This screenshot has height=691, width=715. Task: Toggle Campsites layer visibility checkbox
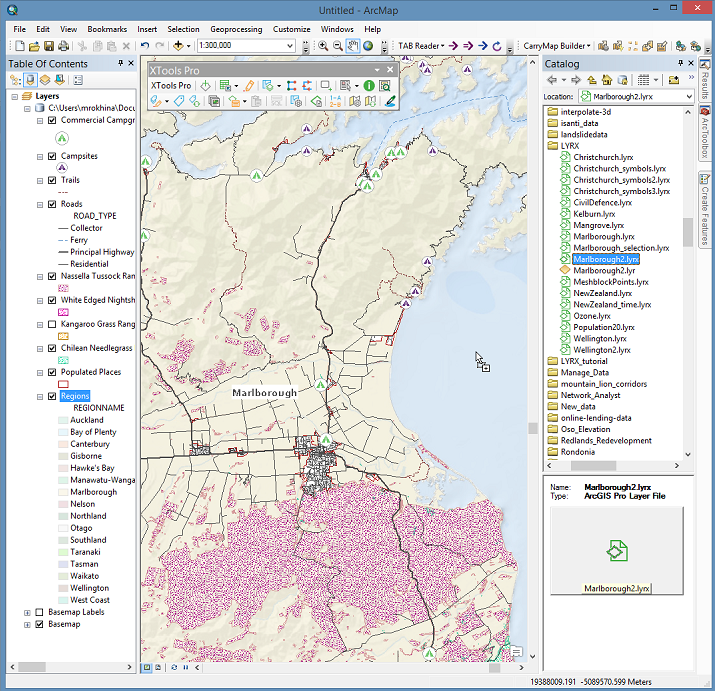pos(52,156)
